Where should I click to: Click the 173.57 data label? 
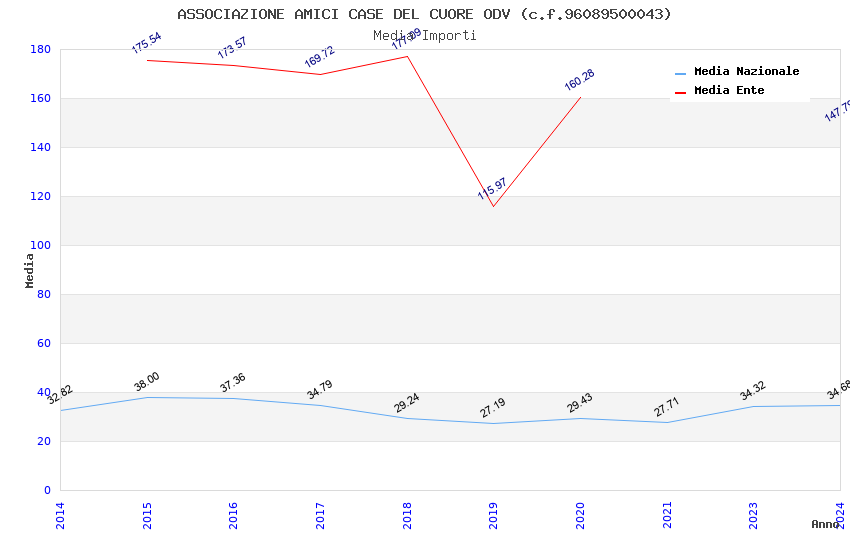pyautogui.click(x=232, y=48)
